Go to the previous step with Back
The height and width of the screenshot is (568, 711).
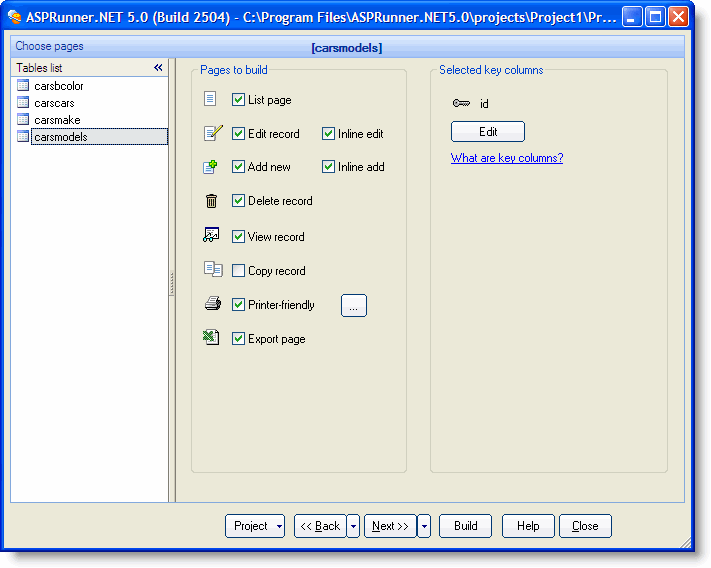(x=320, y=526)
